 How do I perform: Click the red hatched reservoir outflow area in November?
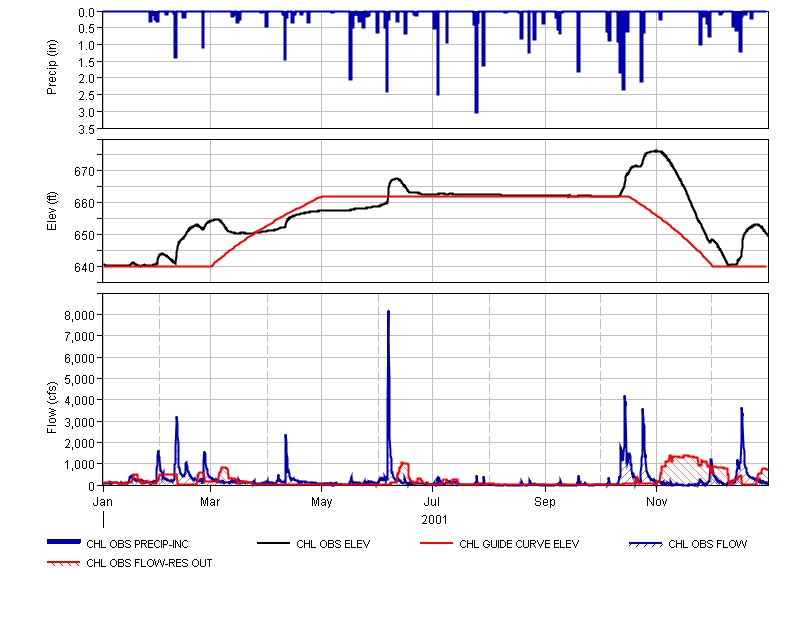[684, 468]
